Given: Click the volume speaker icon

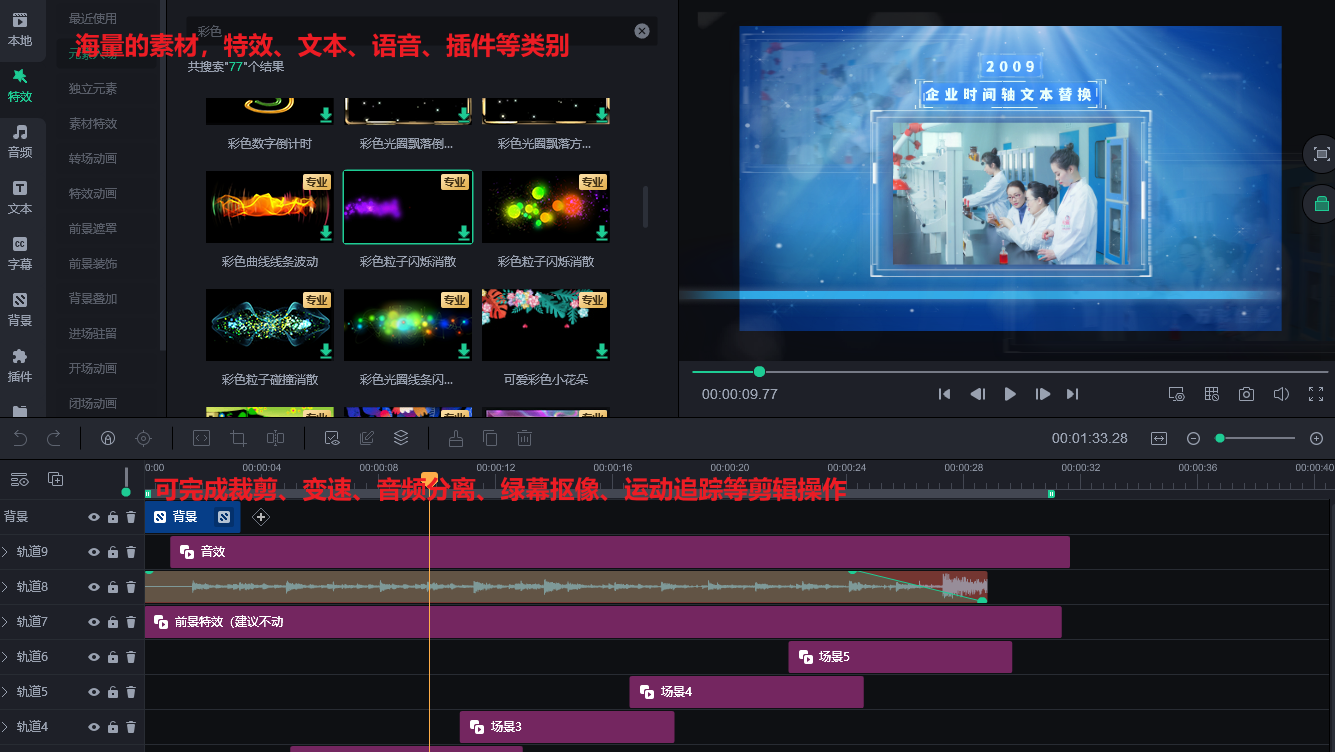Looking at the screenshot, I should click(x=1281, y=394).
